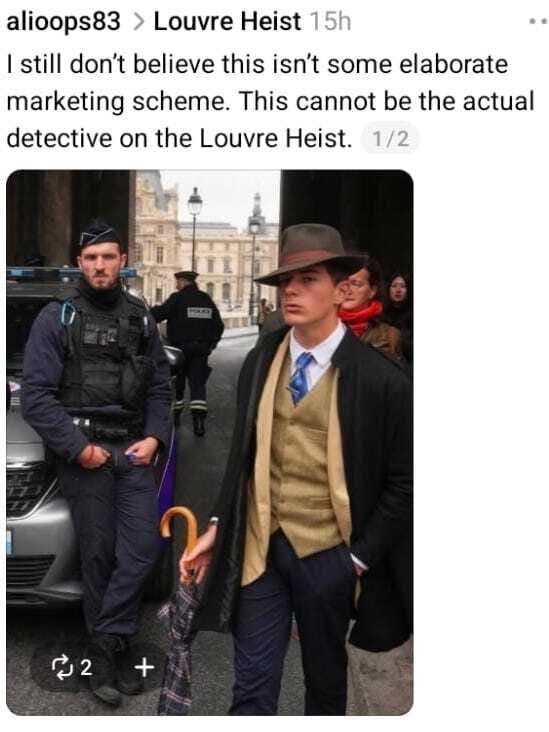Open the attached photo in full view
Viewport: 549px width, 732px height.
tap(210, 442)
